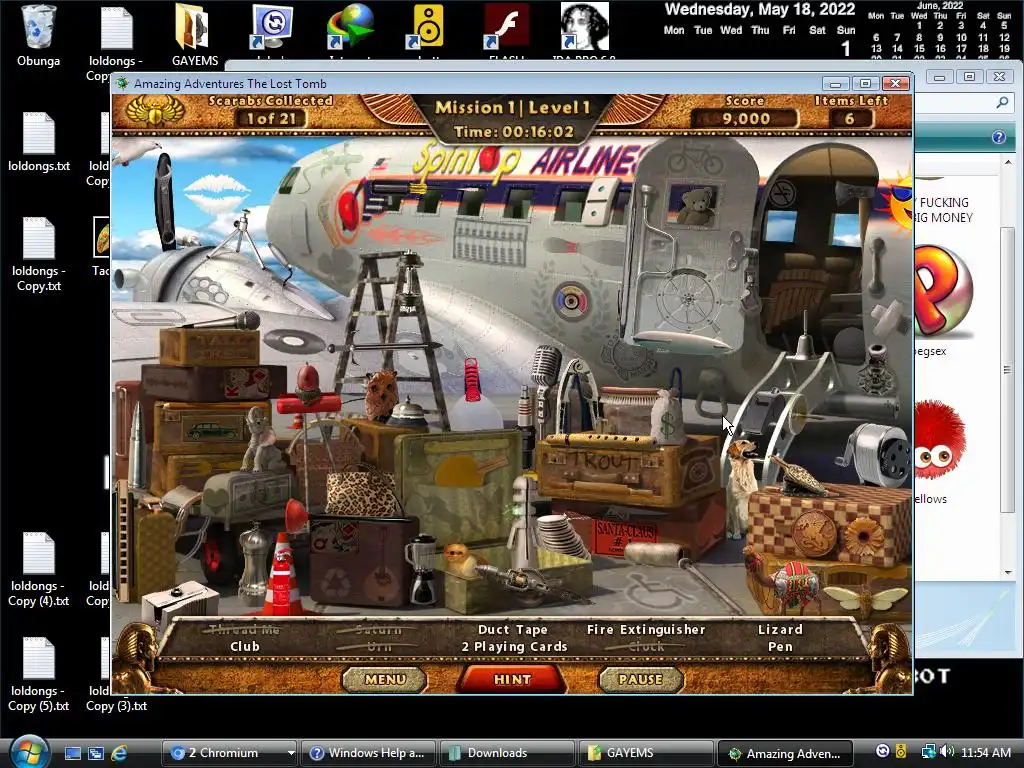Click the volume icon in system tray

tap(948, 752)
